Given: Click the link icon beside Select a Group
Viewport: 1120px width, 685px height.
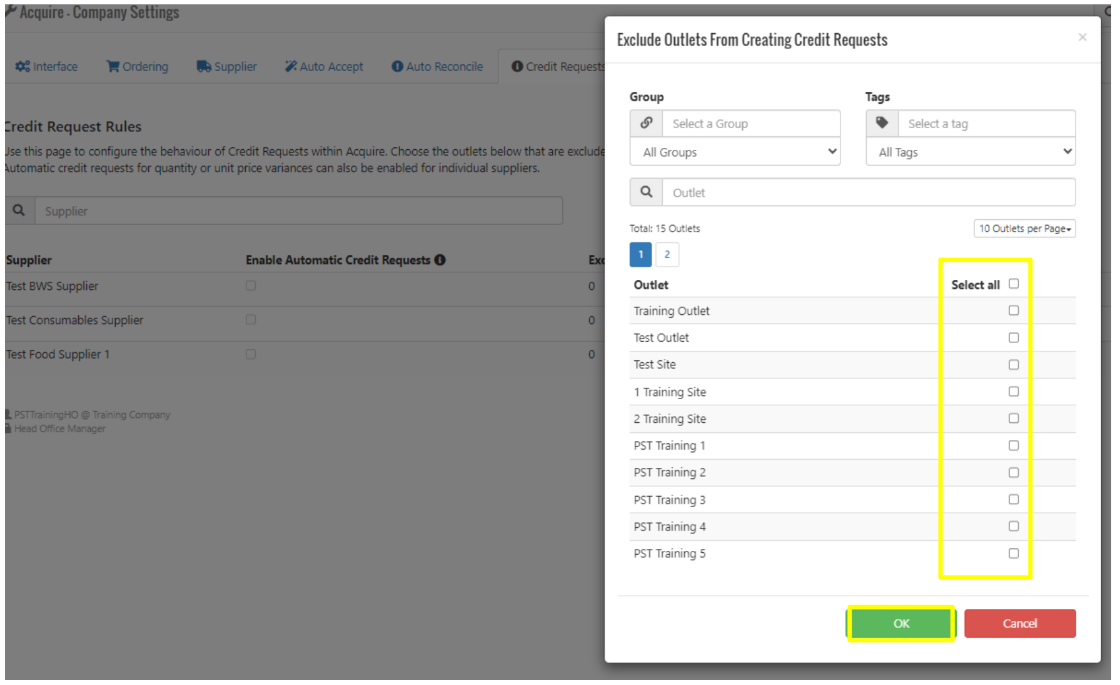Looking at the screenshot, I should [646, 124].
